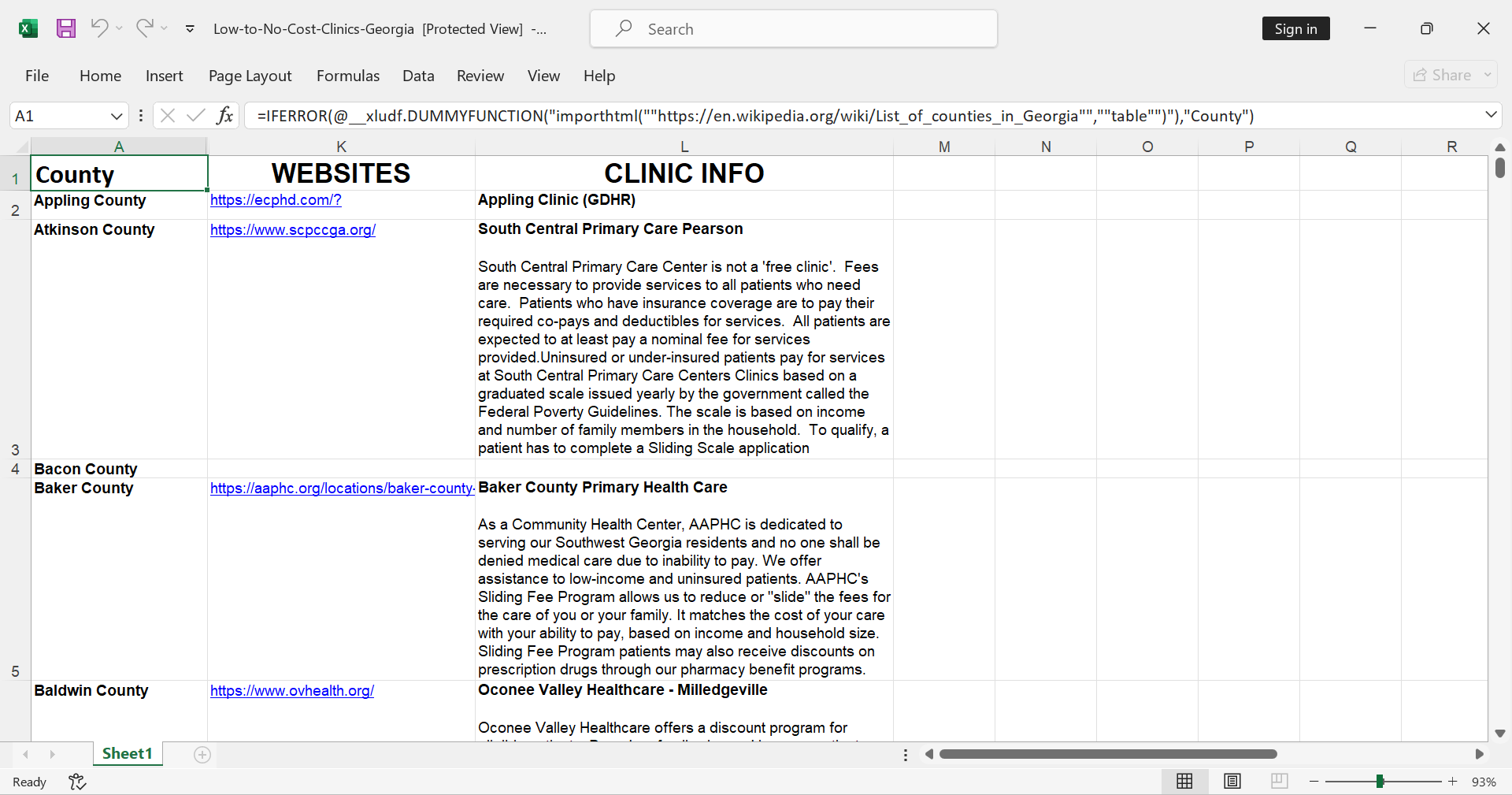1512x795 pixels.
Task: Click the Excel app icon in title bar
Action: pyautogui.click(x=28, y=29)
